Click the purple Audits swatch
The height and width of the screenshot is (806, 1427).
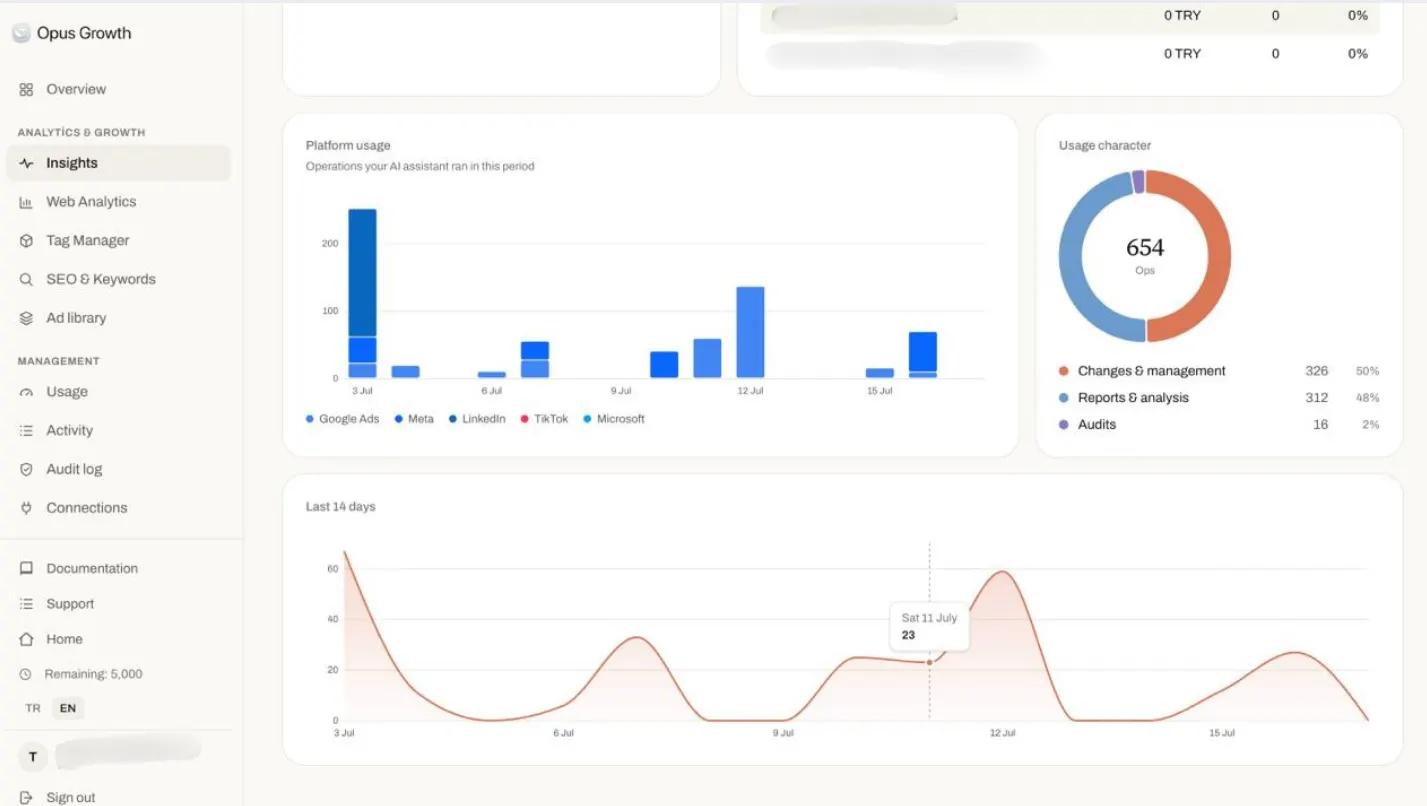[1063, 425]
